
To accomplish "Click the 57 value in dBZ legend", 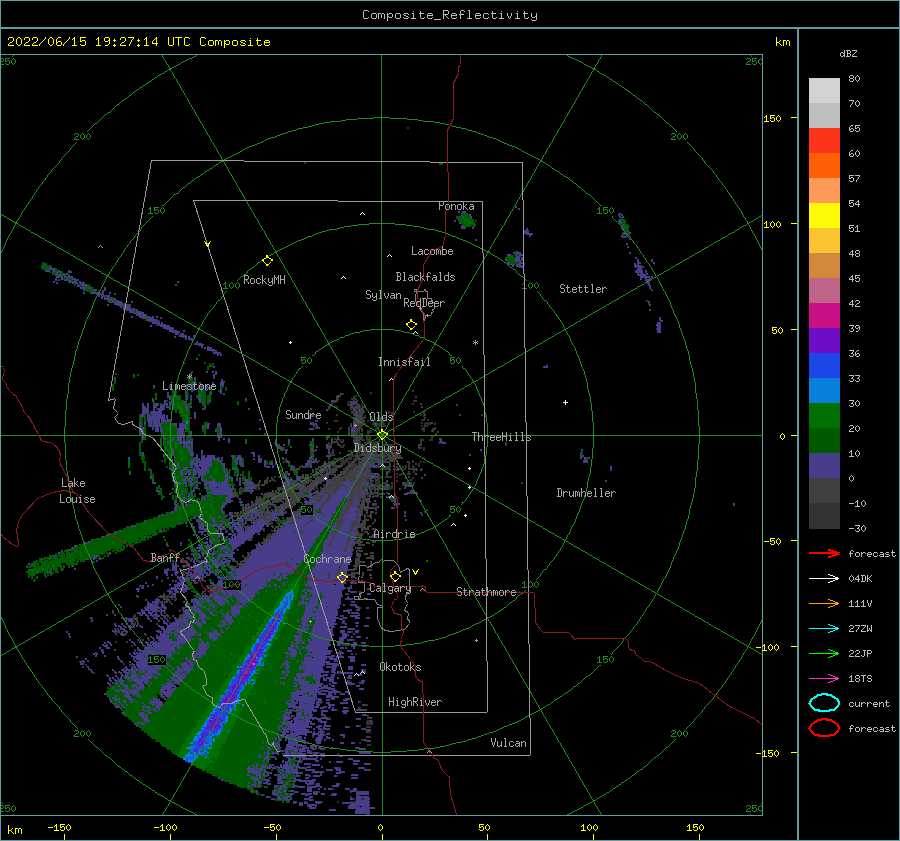I will pyautogui.click(x=854, y=179).
